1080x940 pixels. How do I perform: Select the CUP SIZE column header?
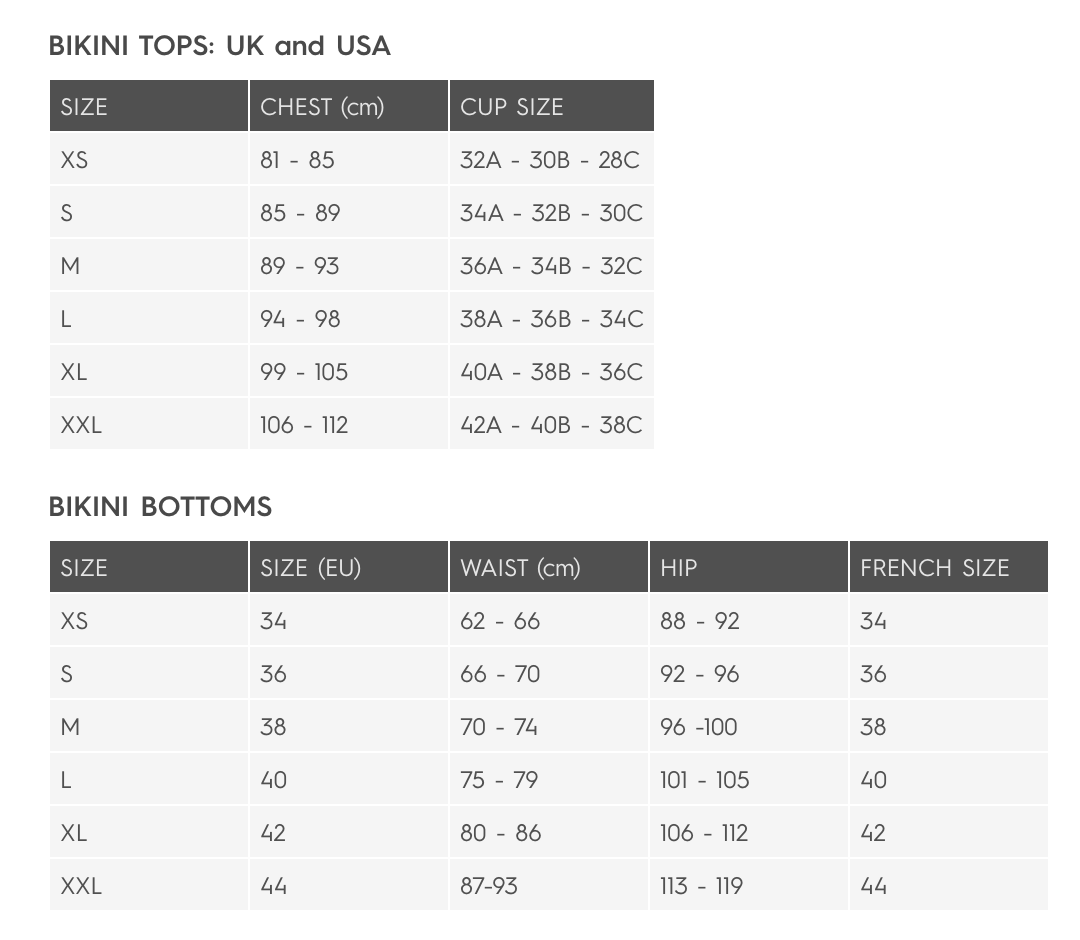pos(512,107)
